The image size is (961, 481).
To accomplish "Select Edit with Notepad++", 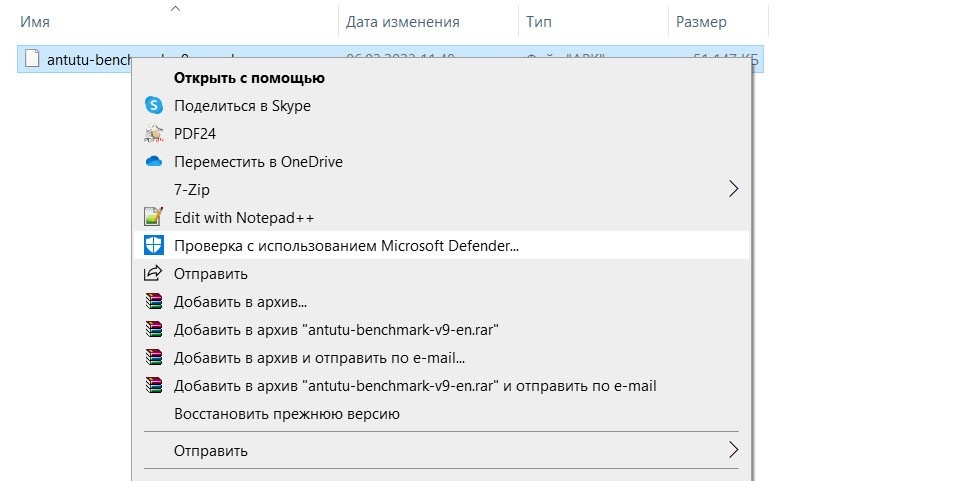I will click(244, 217).
